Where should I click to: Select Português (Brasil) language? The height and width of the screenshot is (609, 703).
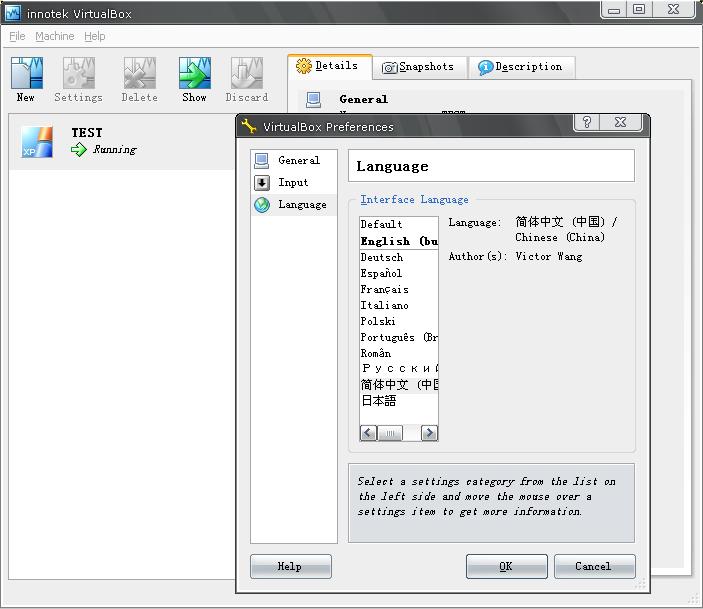(x=399, y=337)
